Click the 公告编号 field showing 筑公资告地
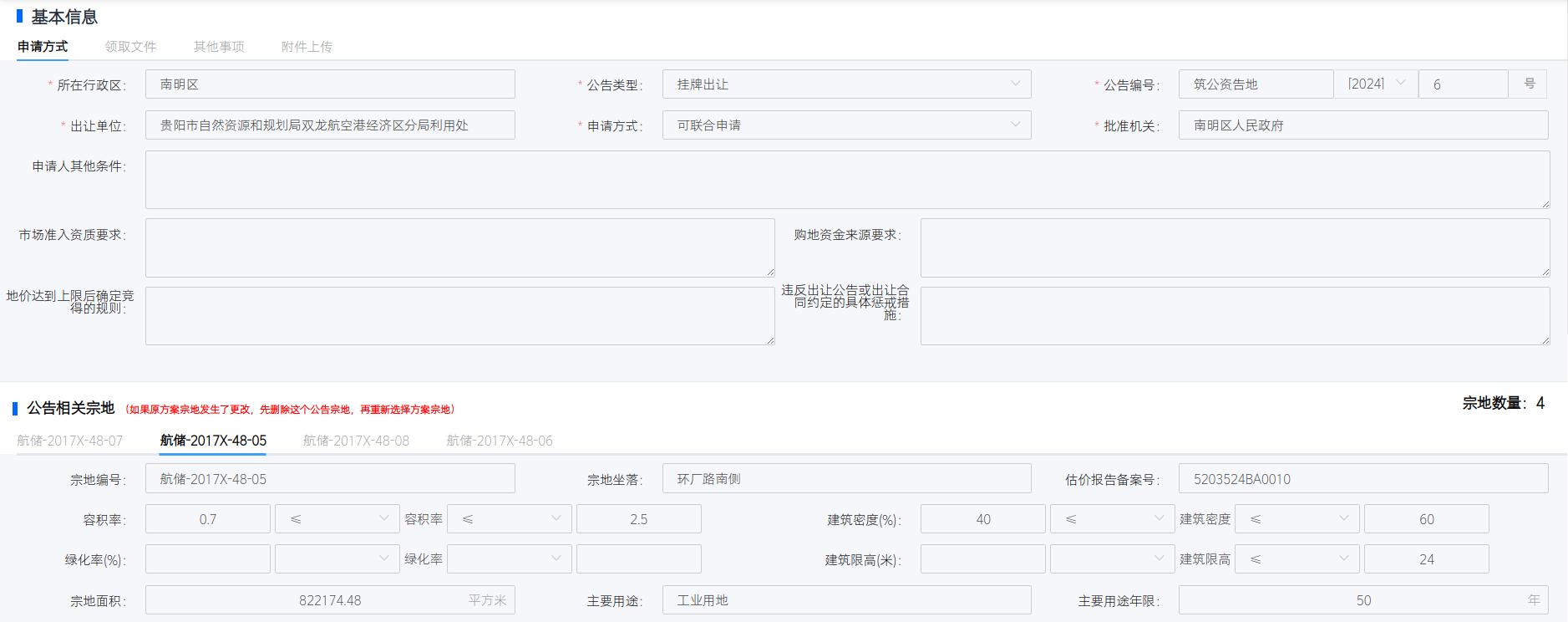This screenshot has width=1568, height=622. pos(1256,84)
